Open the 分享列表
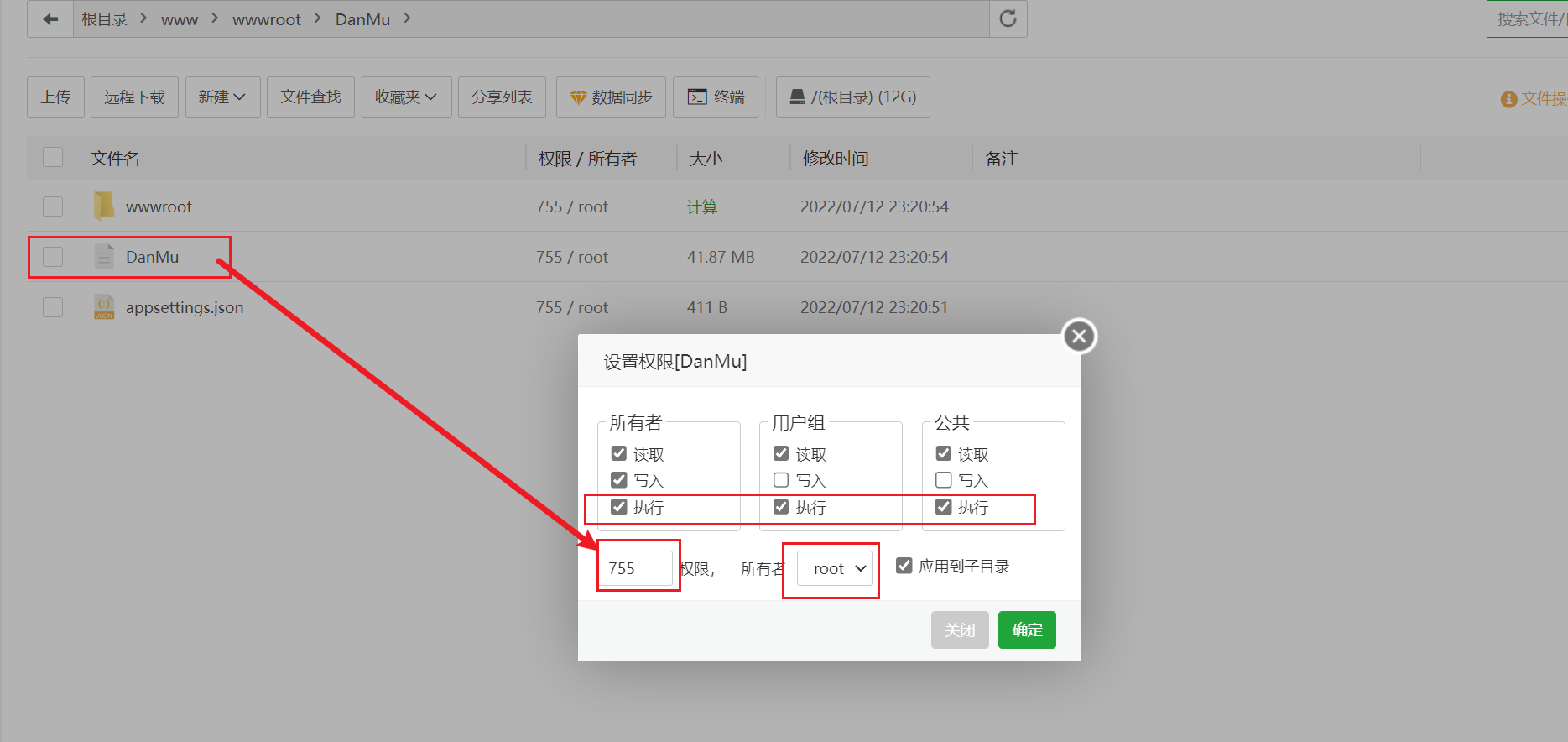This screenshot has height=742, width=1568. point(502,97)
